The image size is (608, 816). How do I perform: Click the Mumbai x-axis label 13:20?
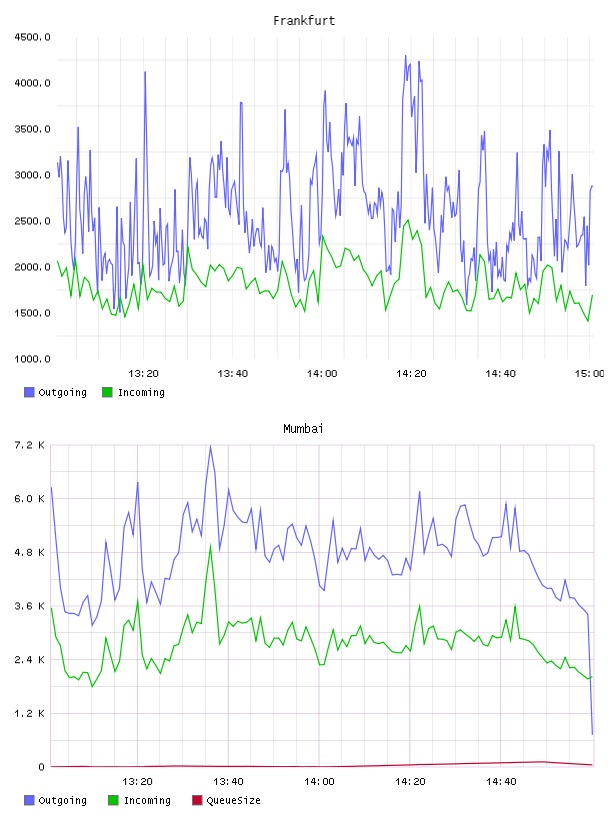click(137, 782)
